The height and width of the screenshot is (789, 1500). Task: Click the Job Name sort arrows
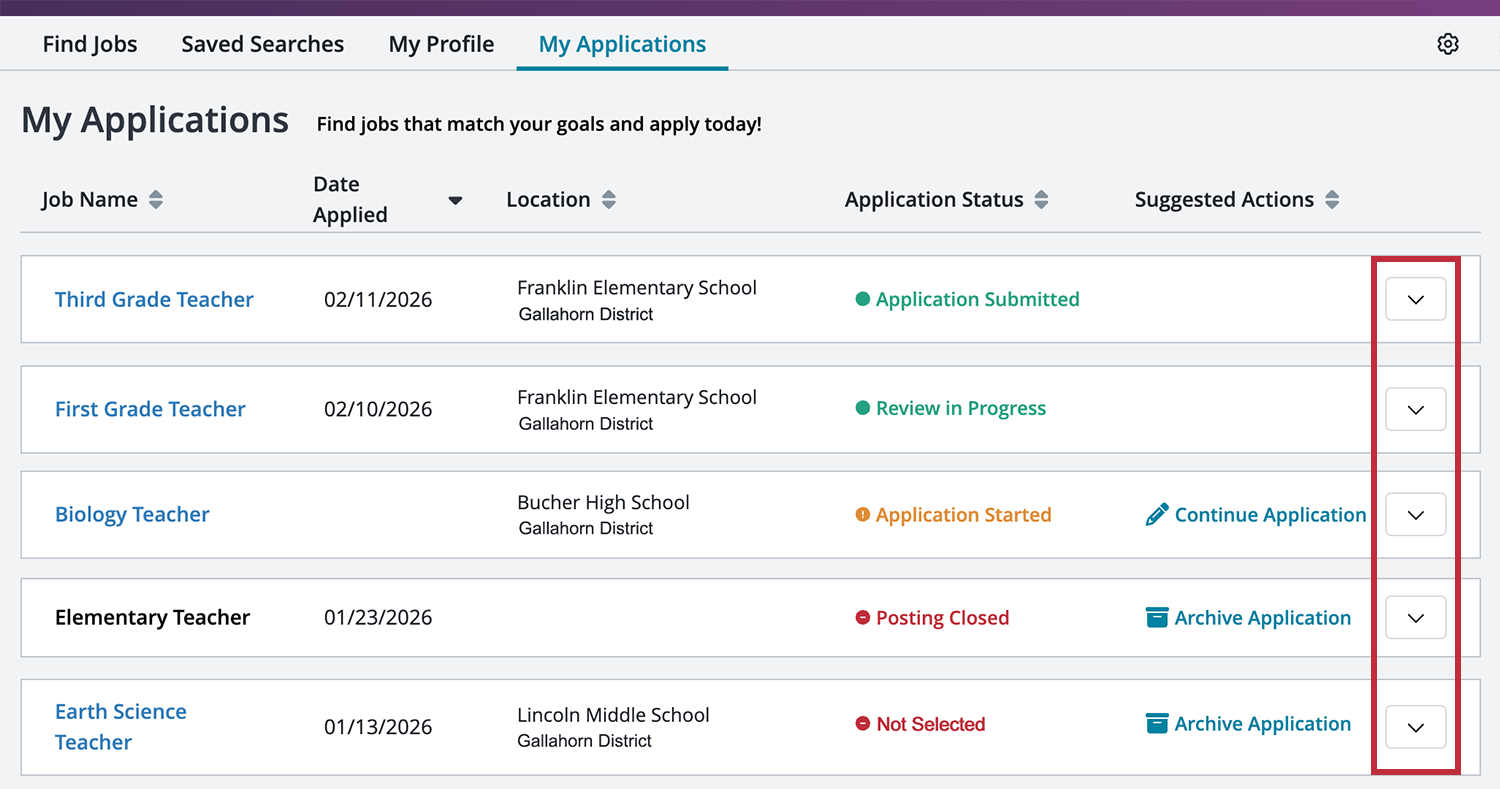click(x=156, y=199)
